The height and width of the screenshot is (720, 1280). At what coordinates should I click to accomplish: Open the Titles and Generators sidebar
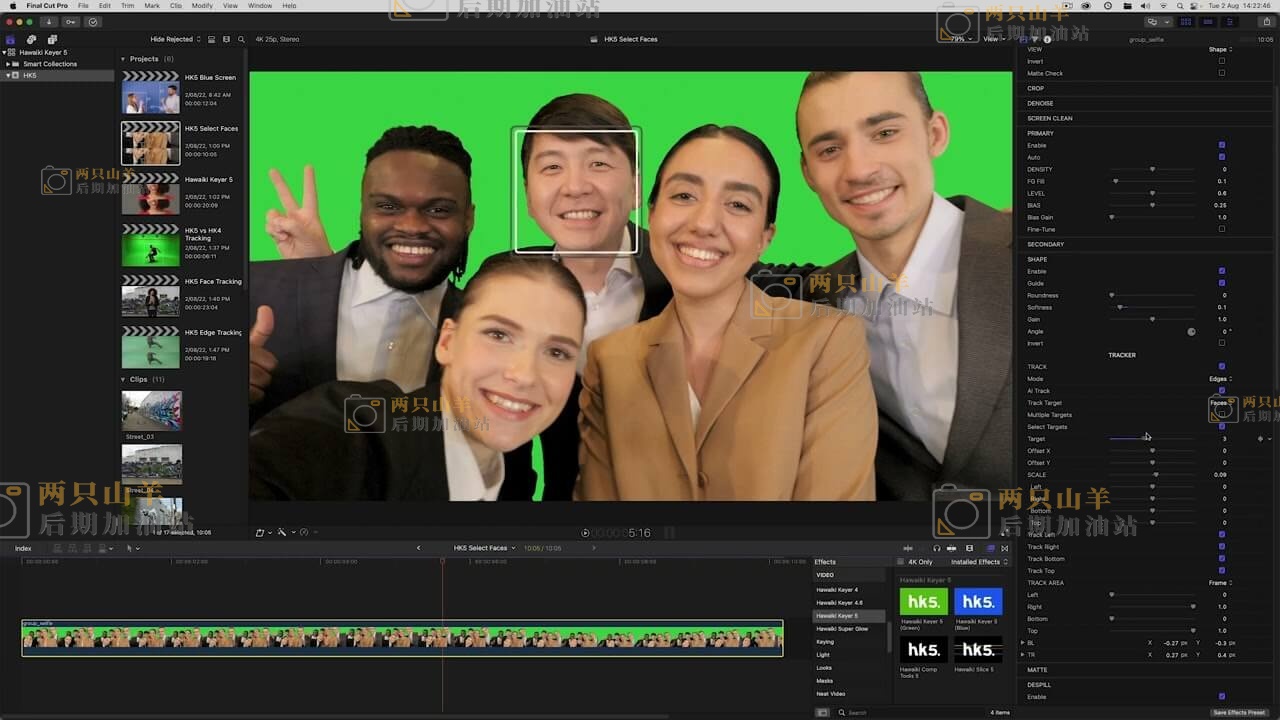[51, 39]
